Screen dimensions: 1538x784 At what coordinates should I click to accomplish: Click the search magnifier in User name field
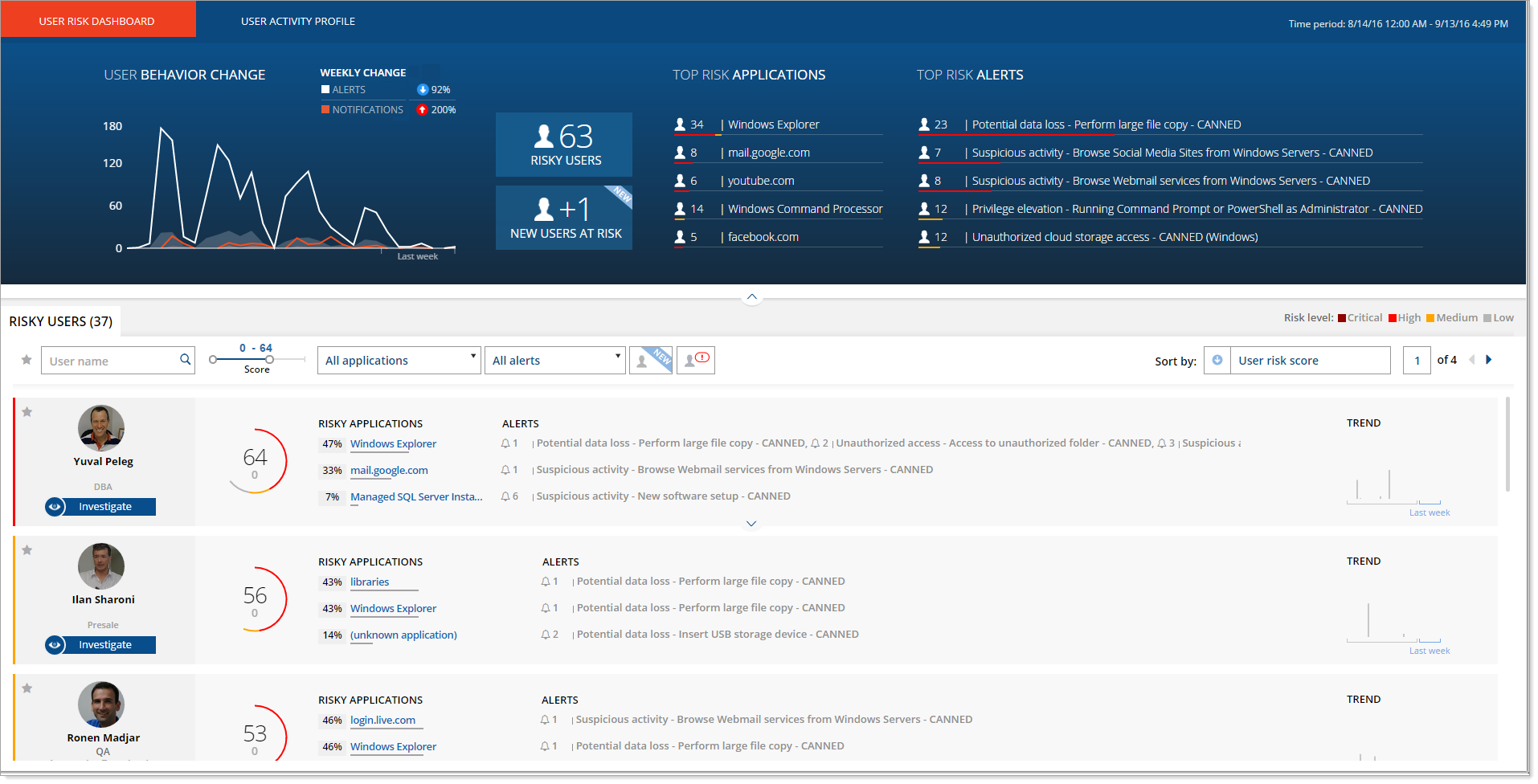185,360
